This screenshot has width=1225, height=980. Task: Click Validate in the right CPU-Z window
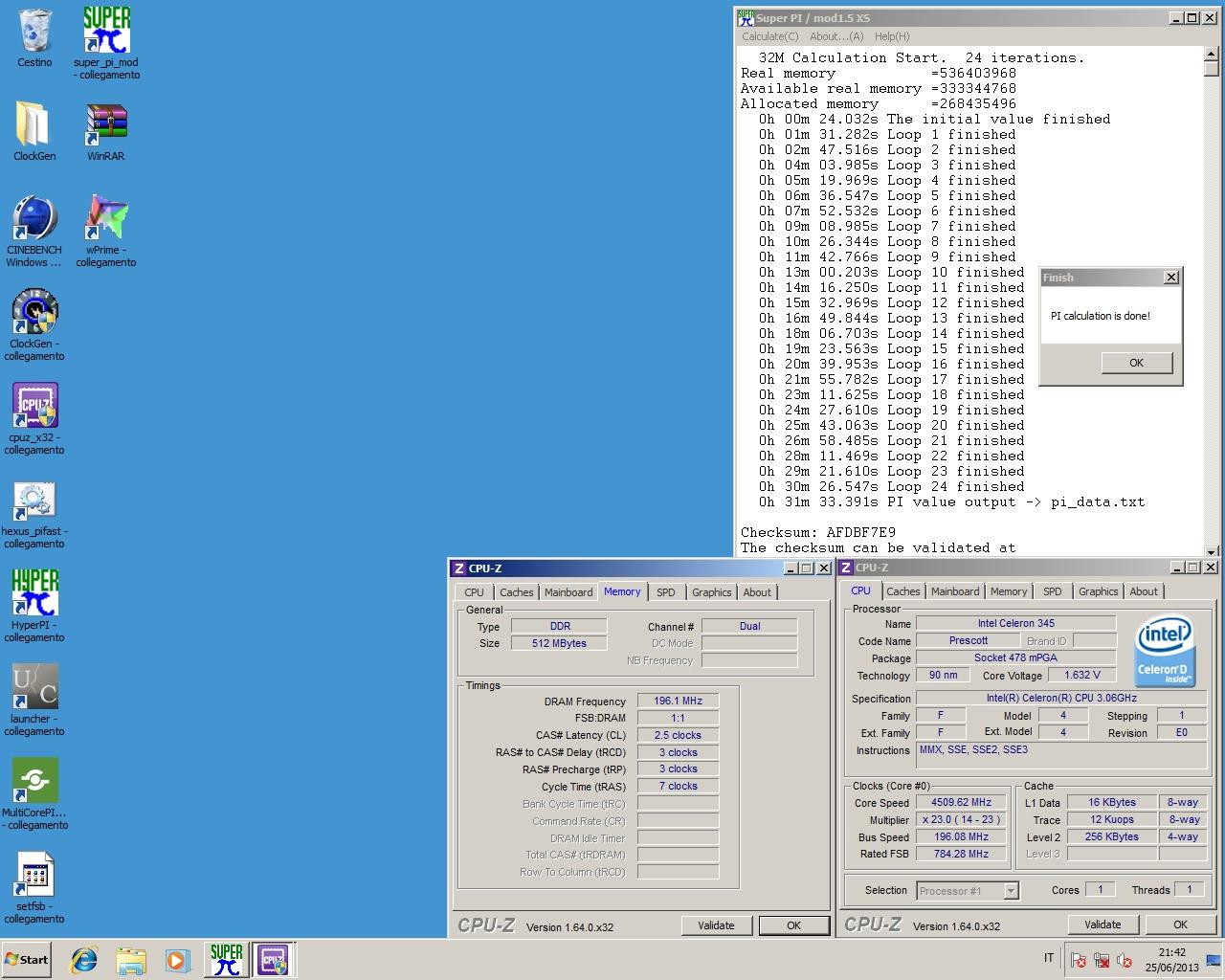(x=1102, y=924)
